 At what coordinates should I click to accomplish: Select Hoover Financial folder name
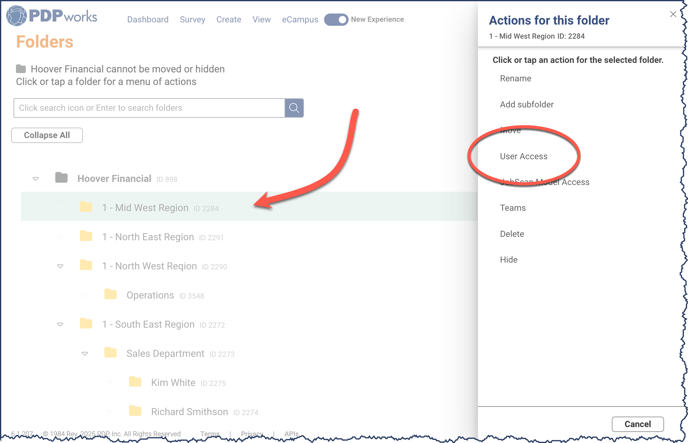(114, 179)
